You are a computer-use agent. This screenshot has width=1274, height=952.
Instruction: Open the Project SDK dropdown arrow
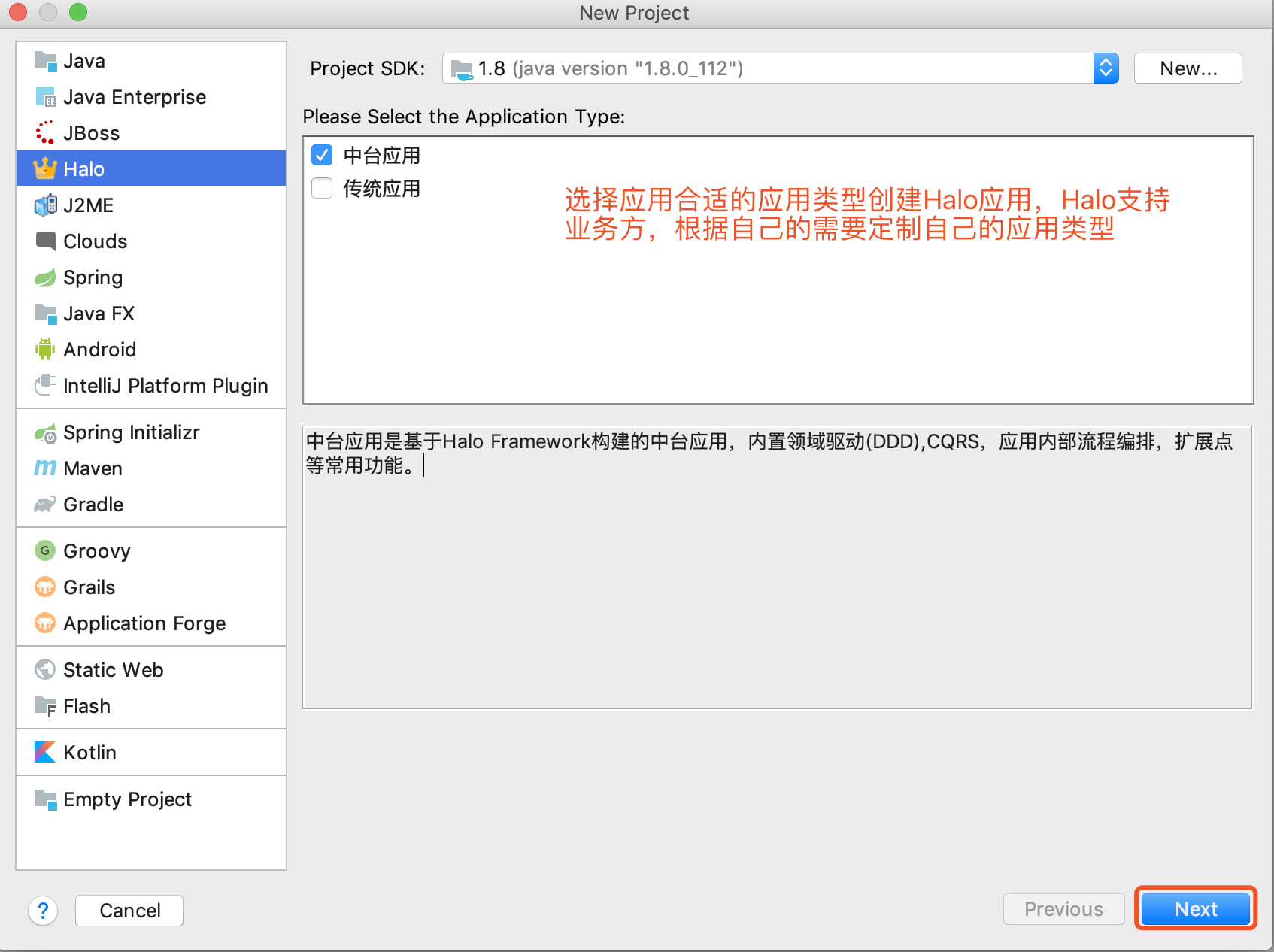coord(1106,68)
